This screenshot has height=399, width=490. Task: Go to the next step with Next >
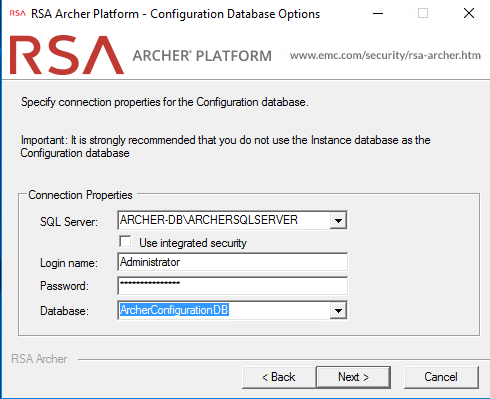353,377
